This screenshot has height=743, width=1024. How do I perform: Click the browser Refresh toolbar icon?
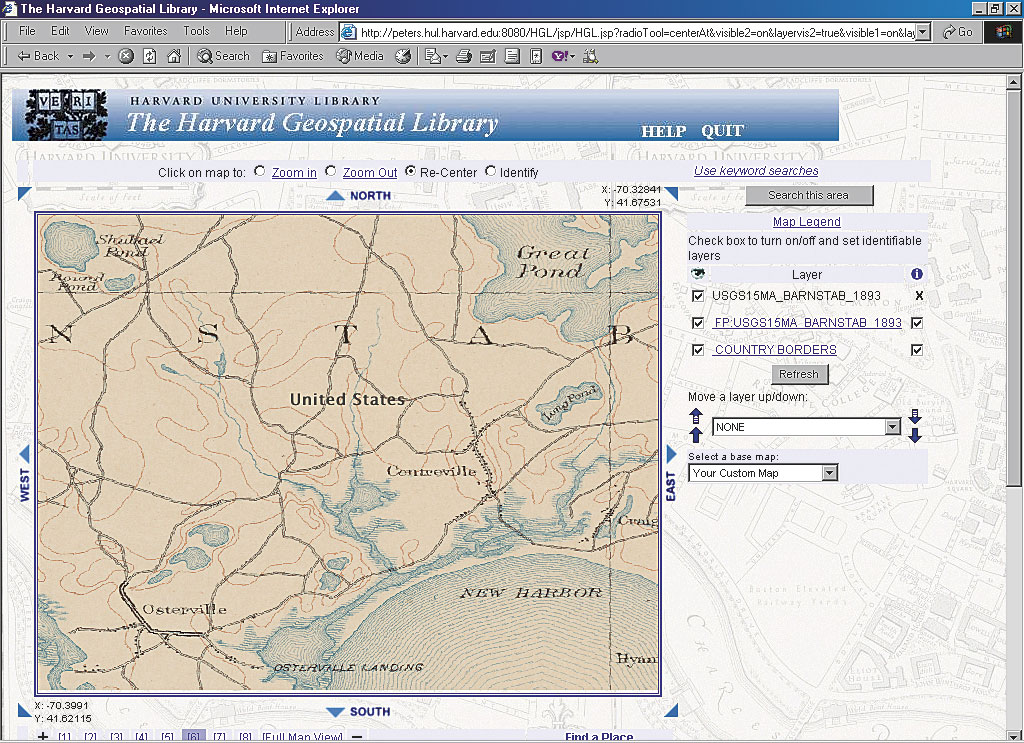pos(150,56)
